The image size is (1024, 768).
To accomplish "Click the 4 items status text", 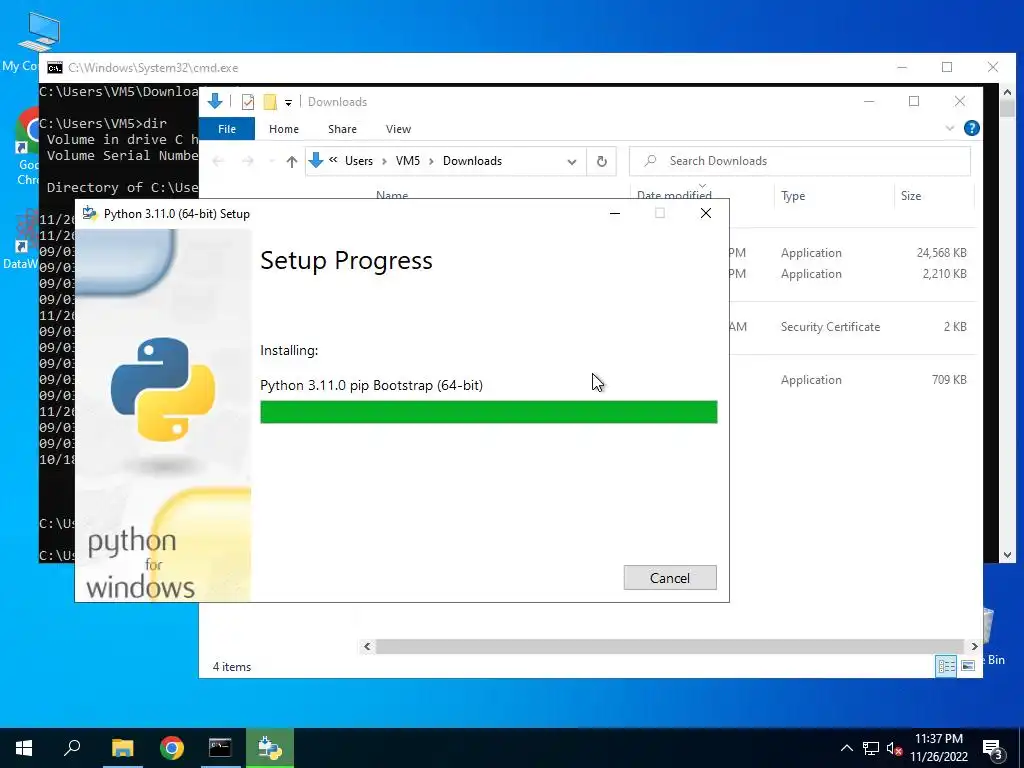I will point(231,667).
